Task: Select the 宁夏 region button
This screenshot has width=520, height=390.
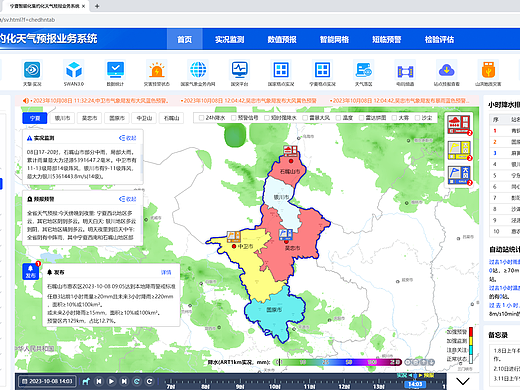Action: (35, 118)
